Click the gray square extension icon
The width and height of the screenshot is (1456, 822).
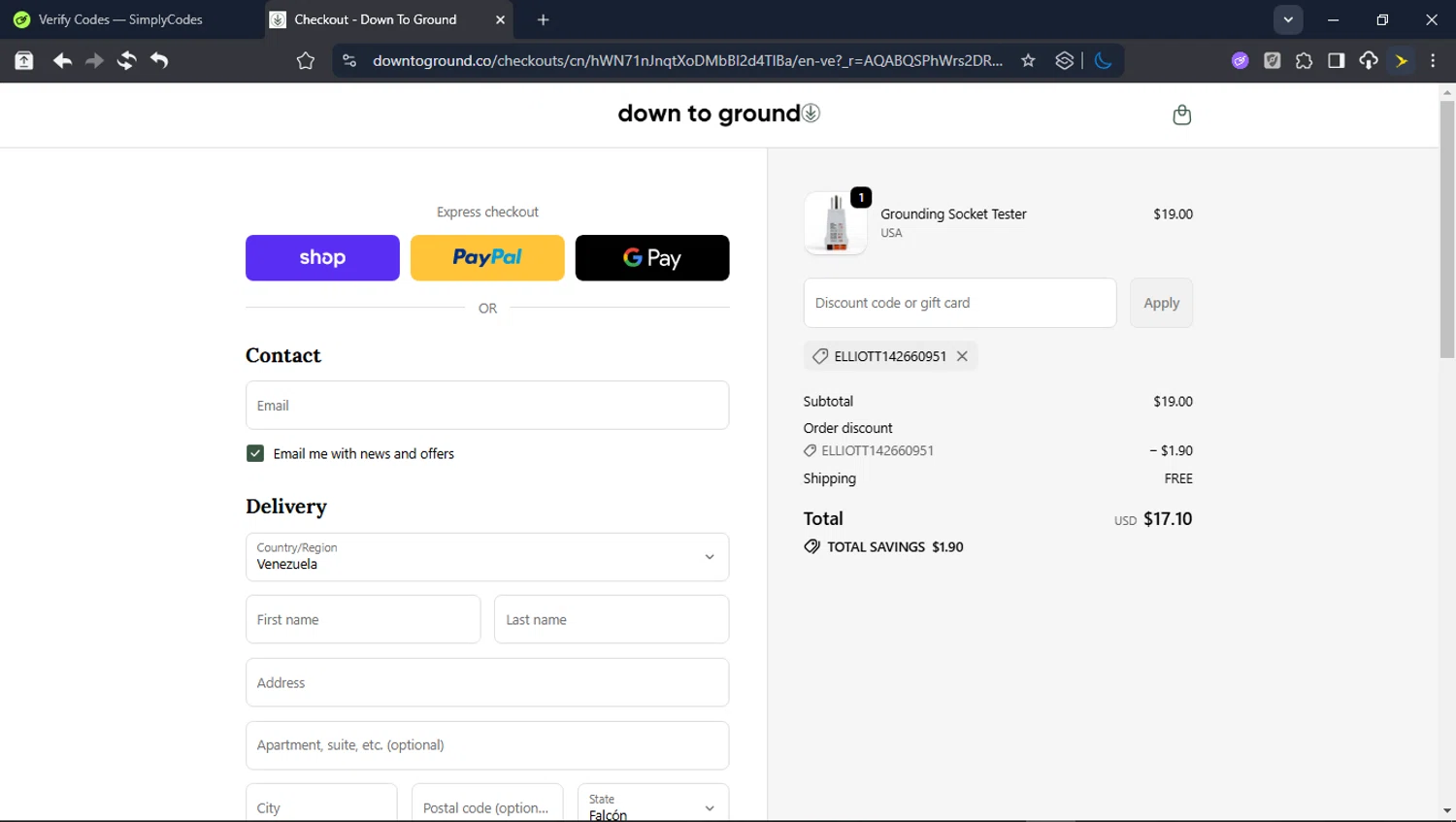(1272, 61)
